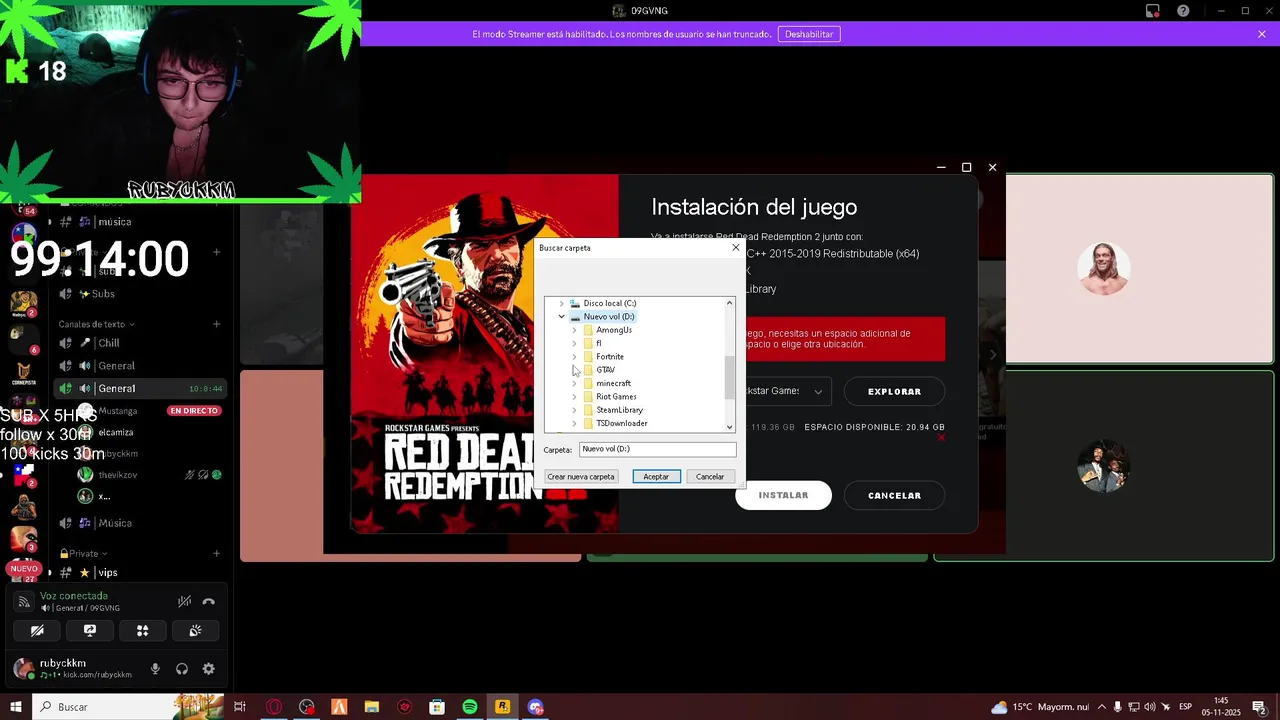
Task: Expand the AmongUs folder arrow
Action: click(574, 330)
